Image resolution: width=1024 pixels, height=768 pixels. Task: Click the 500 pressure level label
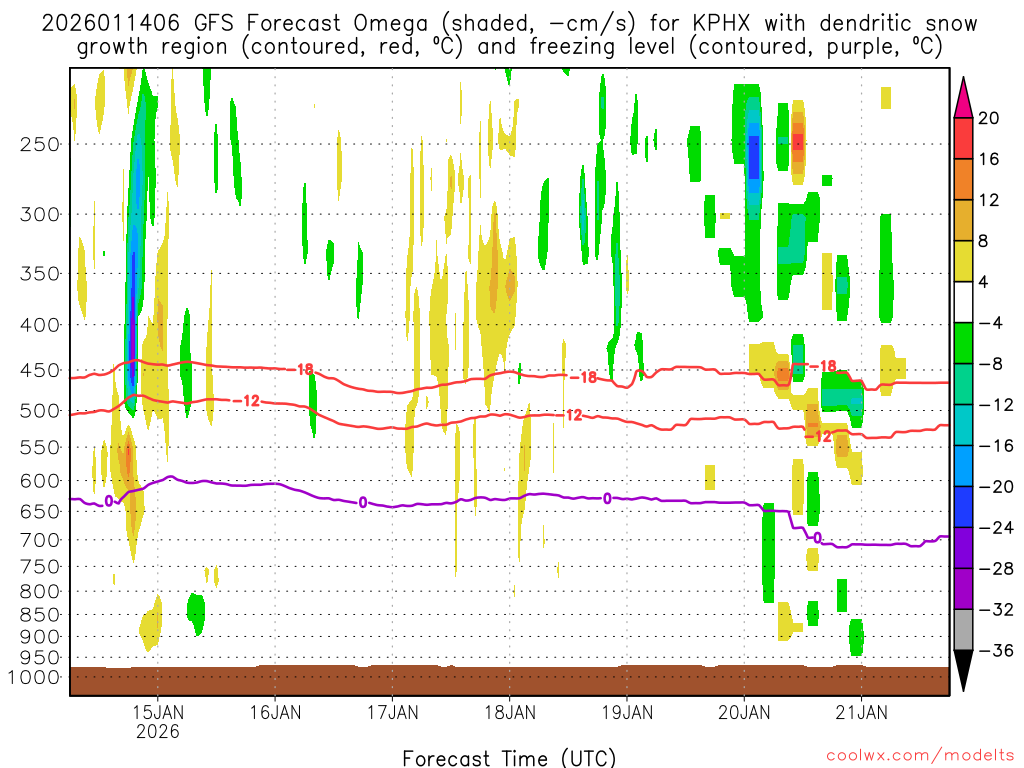40,411
